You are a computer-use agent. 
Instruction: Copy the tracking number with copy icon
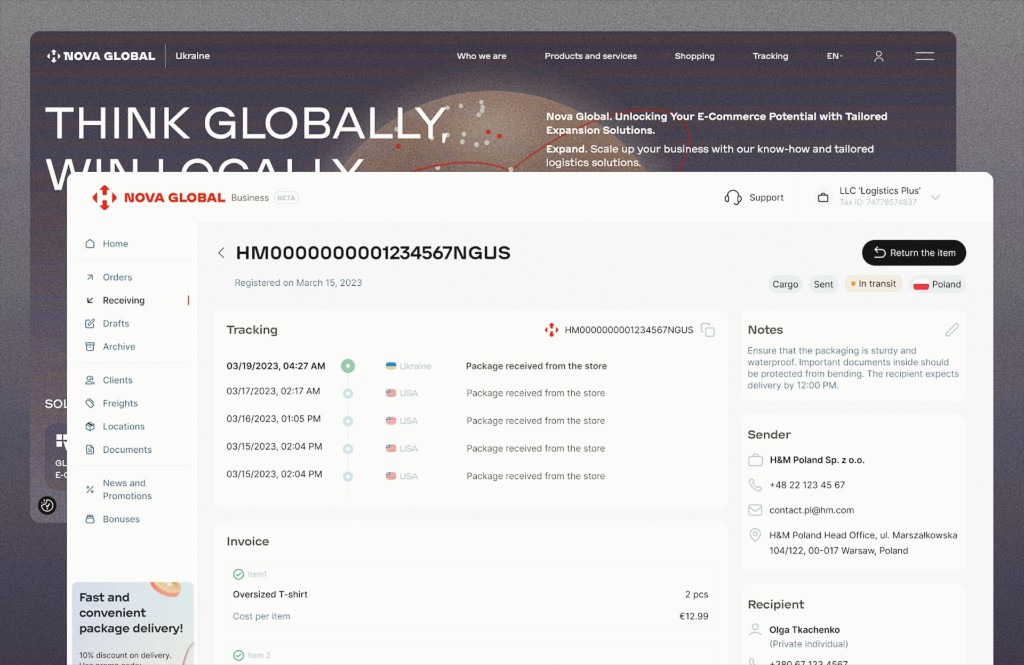[707, 330]
